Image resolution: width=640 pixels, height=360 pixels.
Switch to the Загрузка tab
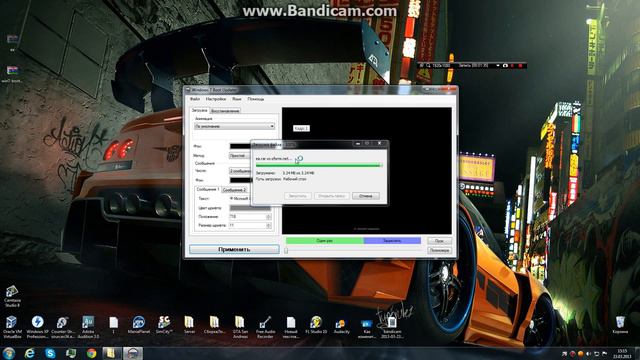pos(200,110)
